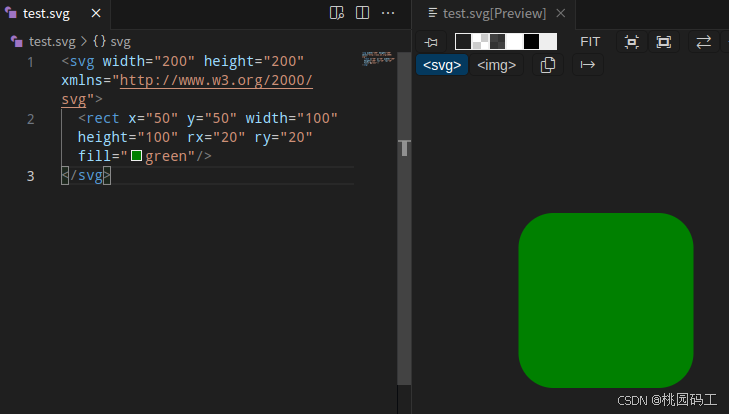Click test.svg in the breadcrumb
Image resolution: width=729 pixels, height=414 pixels.
coord(52,41)
